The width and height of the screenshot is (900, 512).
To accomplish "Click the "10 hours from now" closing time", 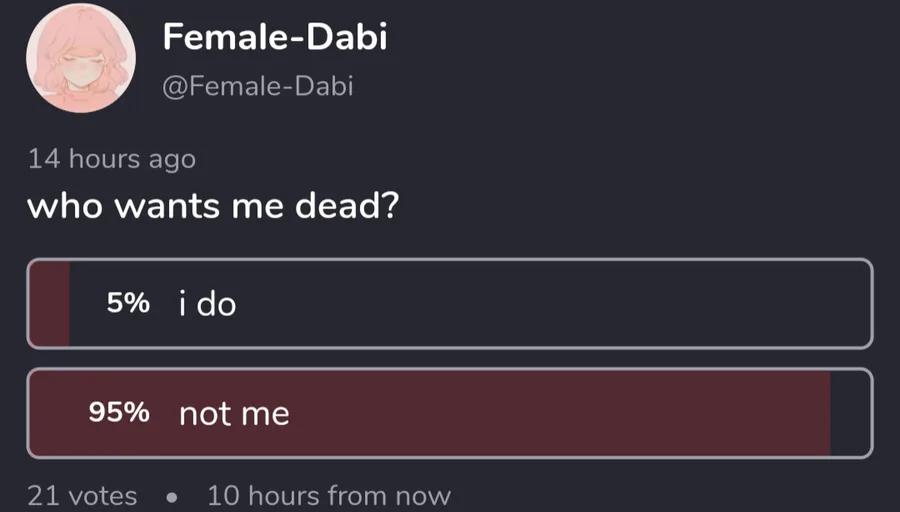I will tap(329, 495).
